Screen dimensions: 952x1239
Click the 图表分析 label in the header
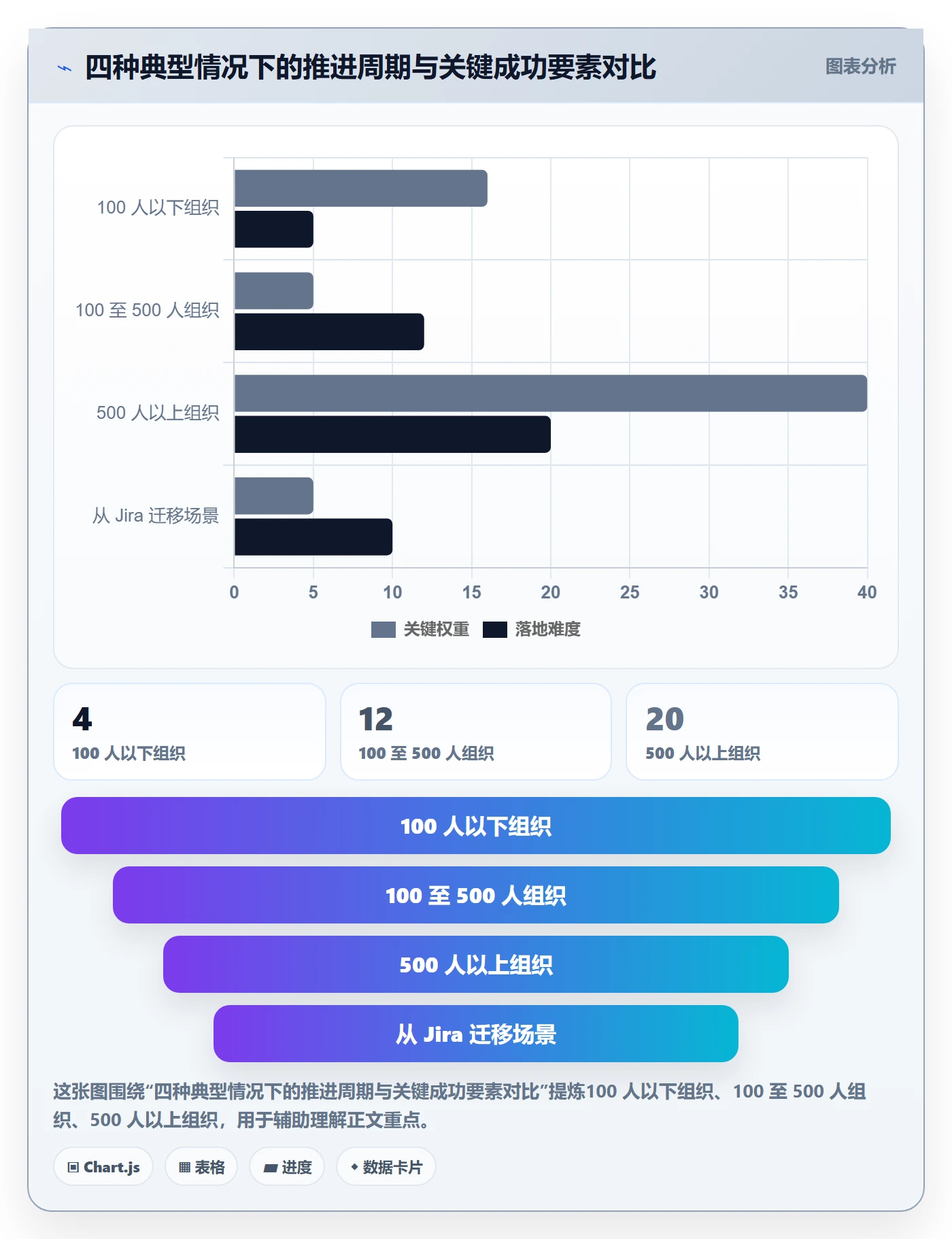pos(860,67)
